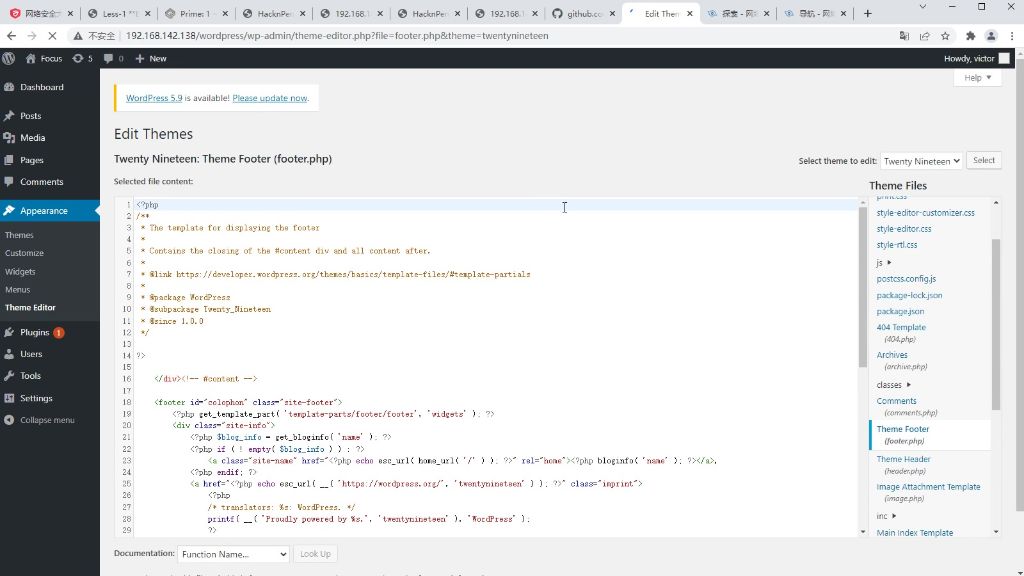
Task: Open Customize under Appearance
Action: pos(24,253)
